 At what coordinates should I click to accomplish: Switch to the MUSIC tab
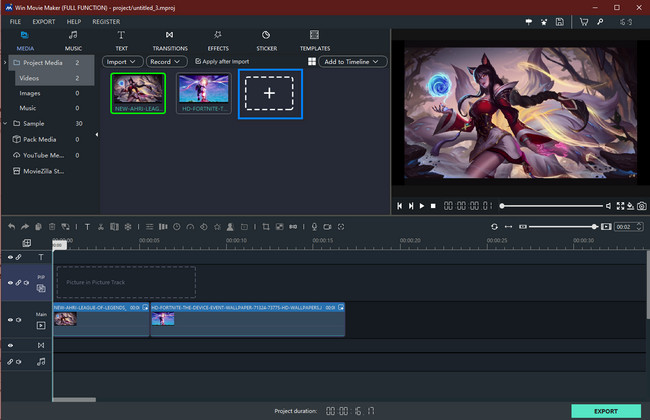pos(73,41)
